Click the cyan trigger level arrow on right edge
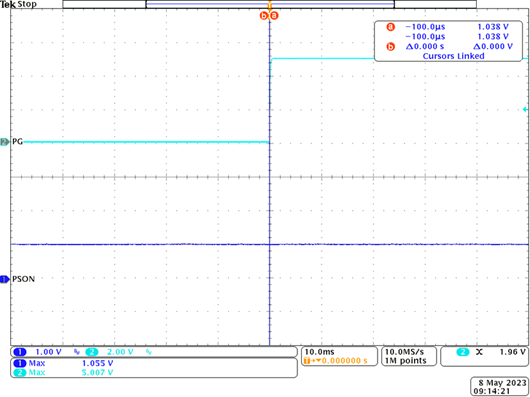Screen dimensions: 530x397 coord(525,109)
